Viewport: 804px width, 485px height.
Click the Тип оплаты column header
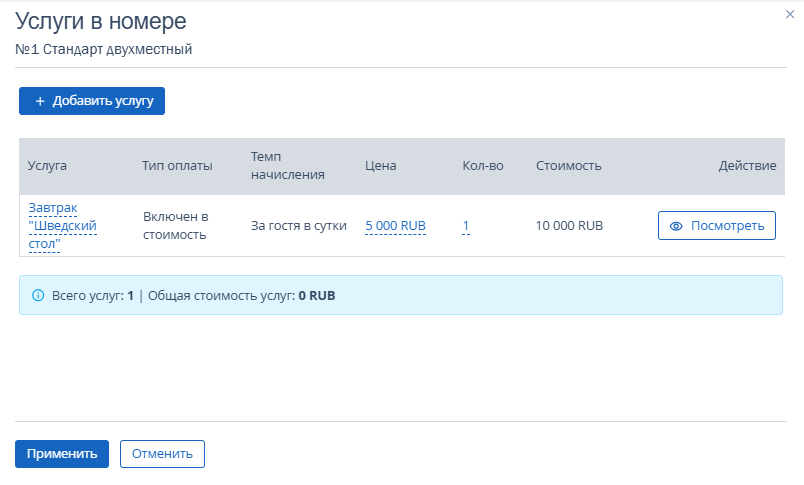(x=177, y=166)
